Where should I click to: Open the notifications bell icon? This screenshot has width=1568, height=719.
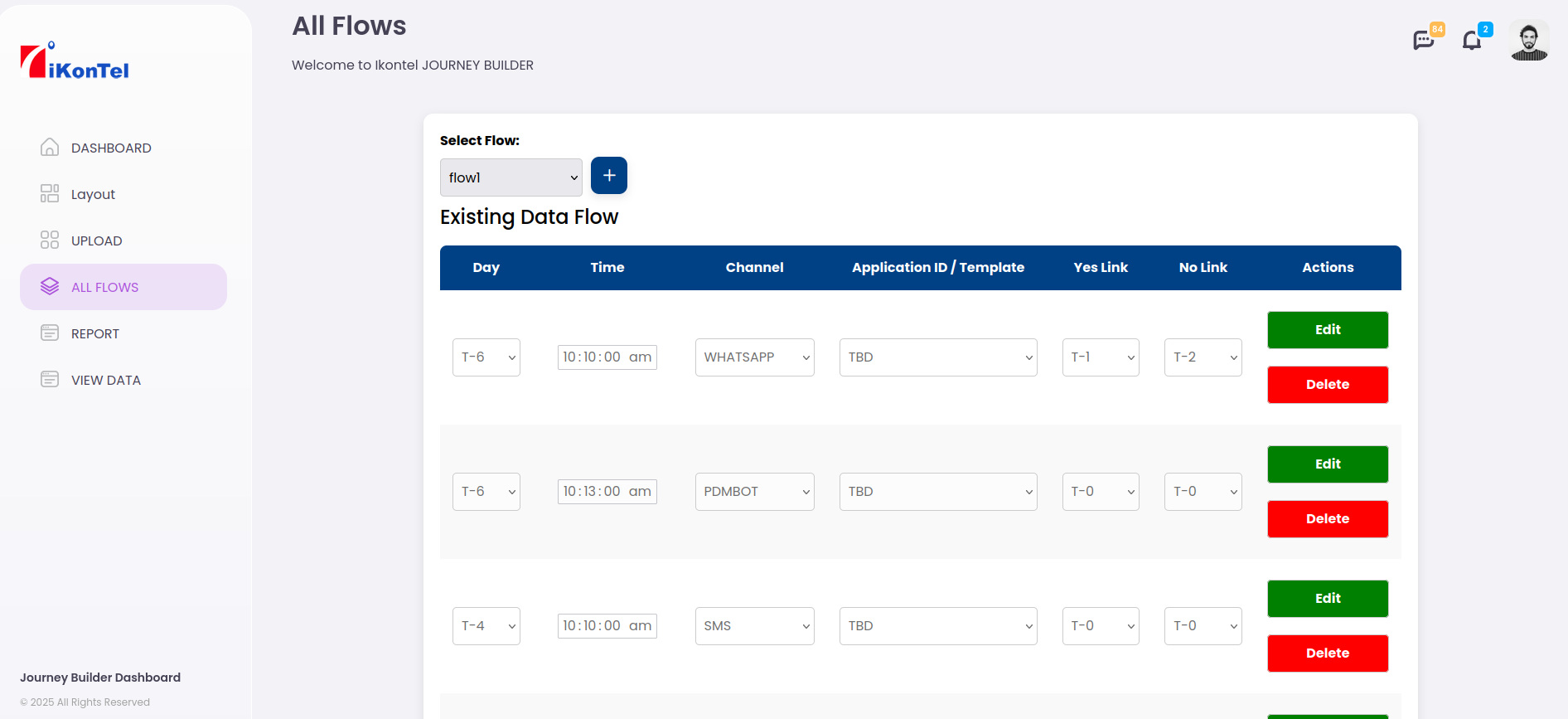pos(1472,41)
